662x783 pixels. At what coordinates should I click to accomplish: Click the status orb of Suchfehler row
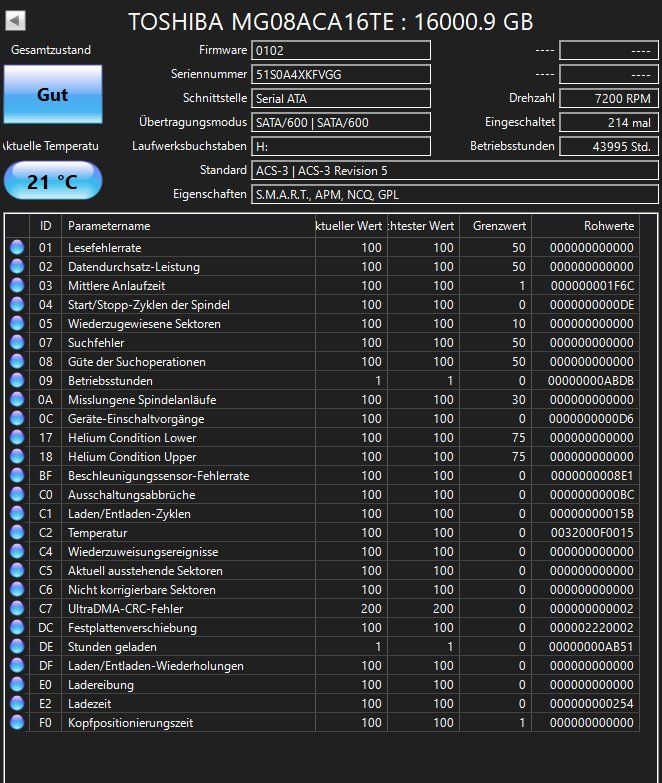click(x=17, y=342)
